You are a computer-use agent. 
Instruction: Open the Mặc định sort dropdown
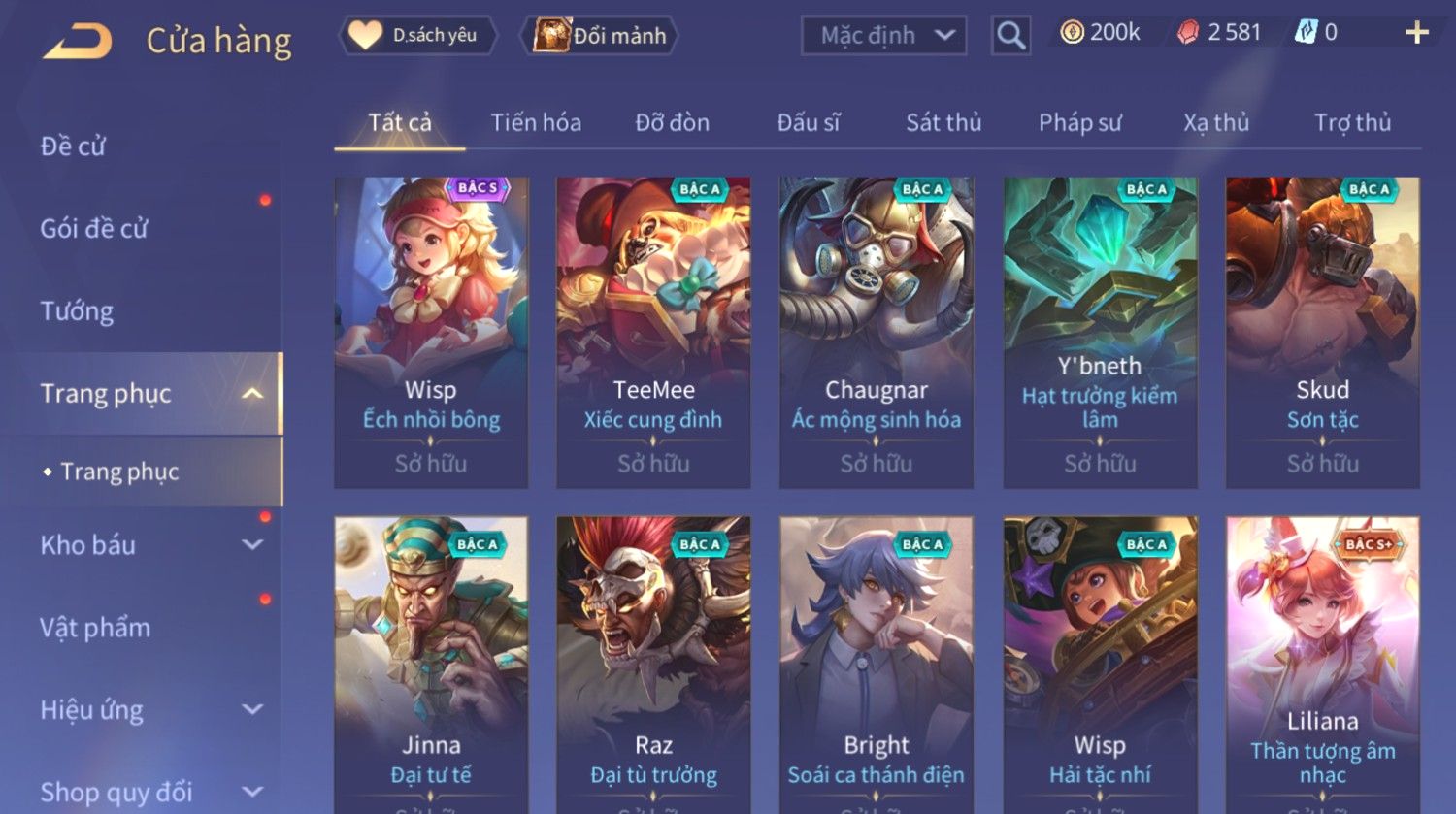point(883,36)
